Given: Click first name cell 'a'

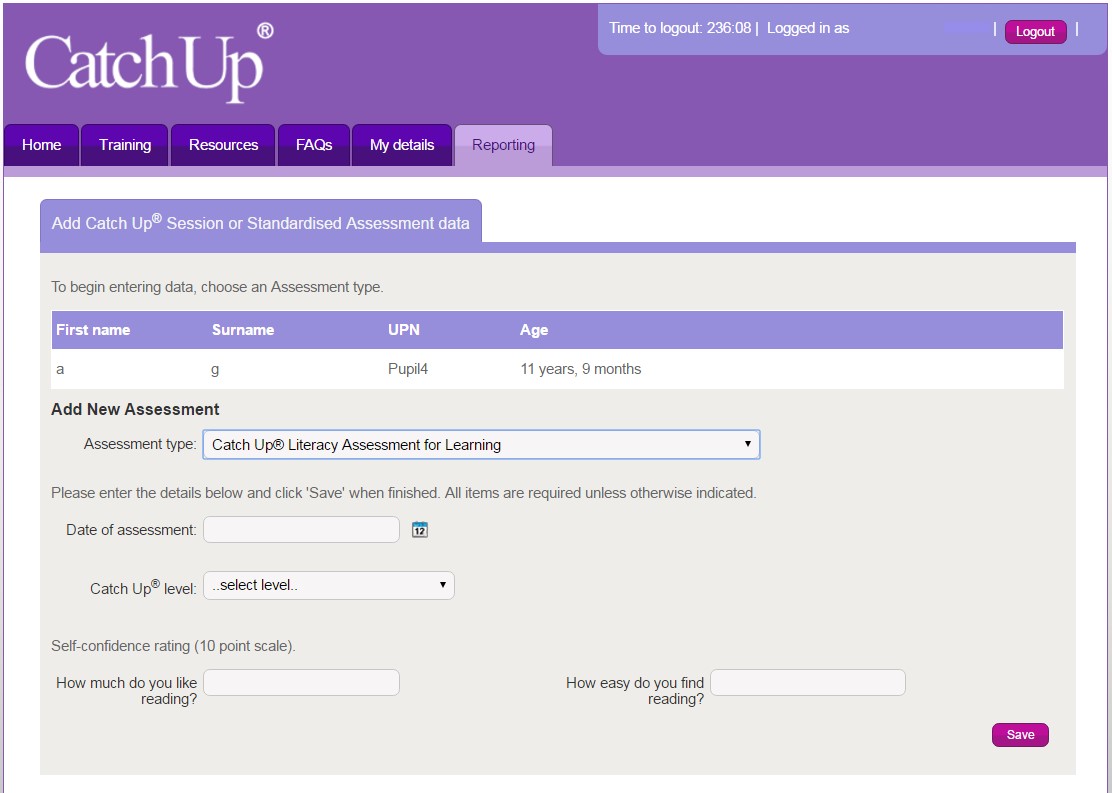Looking at the screenshot, I should [60, 370].
